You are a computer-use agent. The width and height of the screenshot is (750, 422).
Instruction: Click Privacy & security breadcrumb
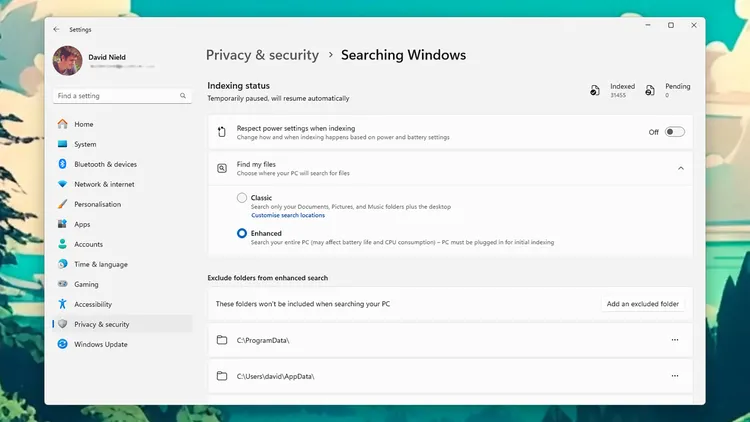coord(262,55)
